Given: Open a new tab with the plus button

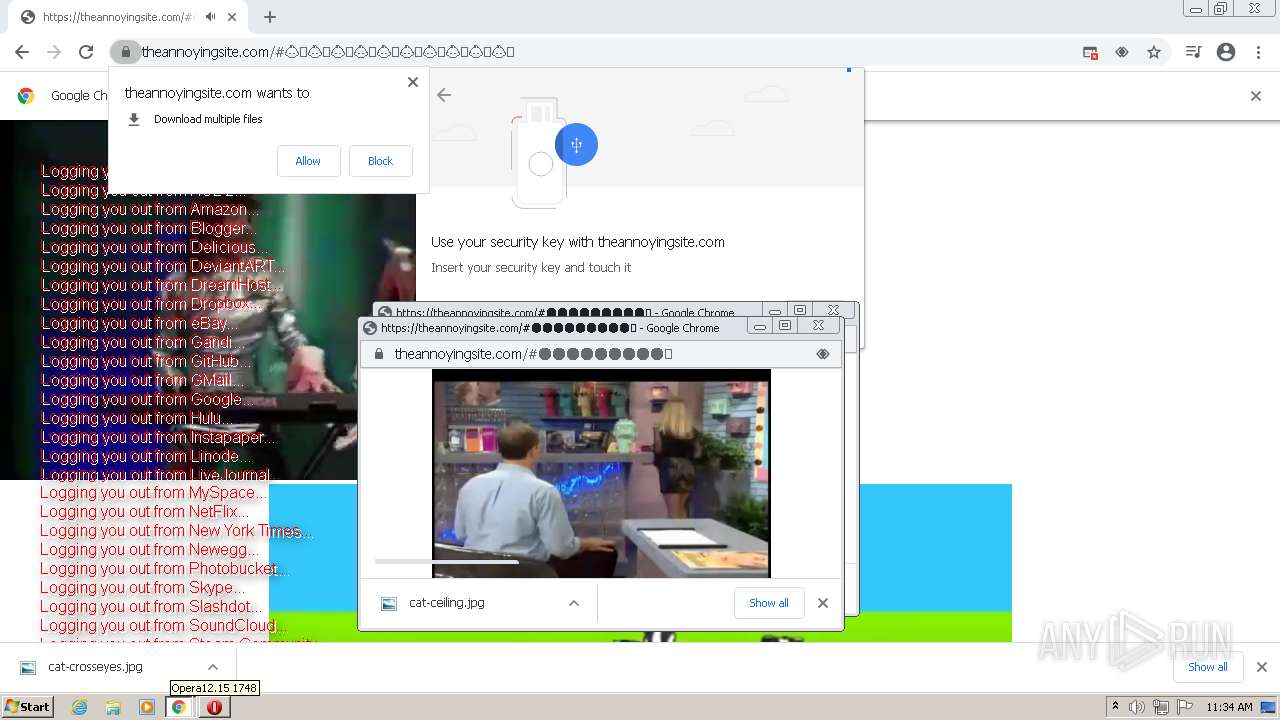Looking at the screenshot, I should [270, 17].
